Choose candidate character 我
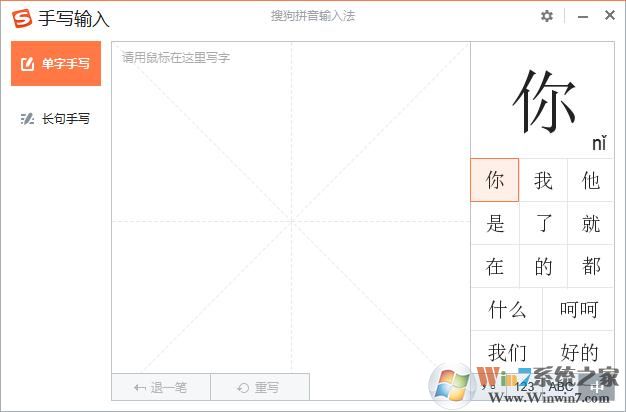The width and height of the screenshot is (626, 412). pyautogui.click(x=543, y=180)
